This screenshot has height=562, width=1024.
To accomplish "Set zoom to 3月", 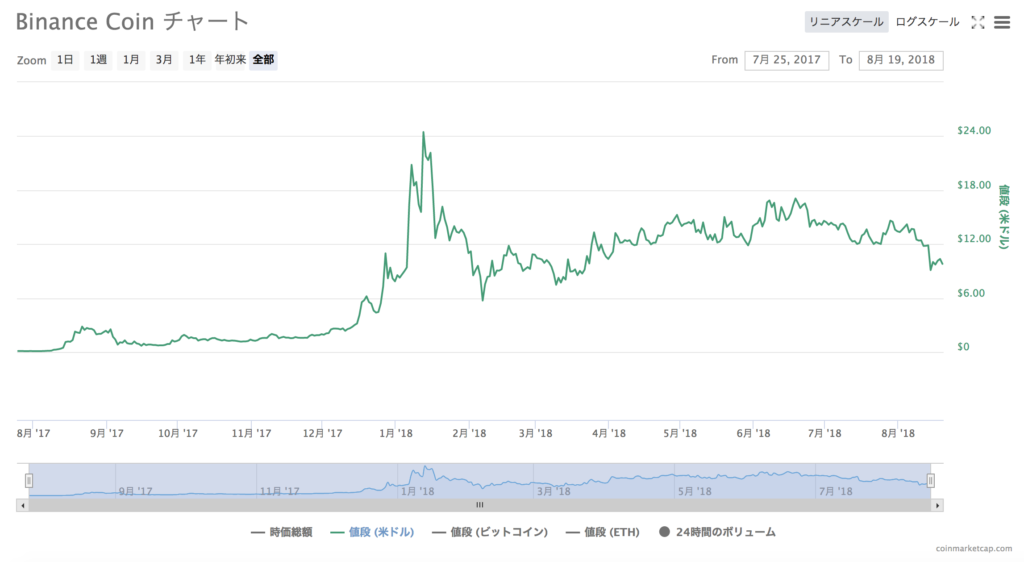I will pyautogui.click(x=164, y=60).
